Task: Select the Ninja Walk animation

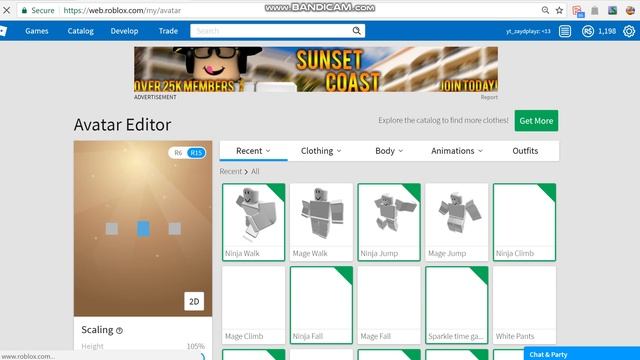Action: point(253,222)
